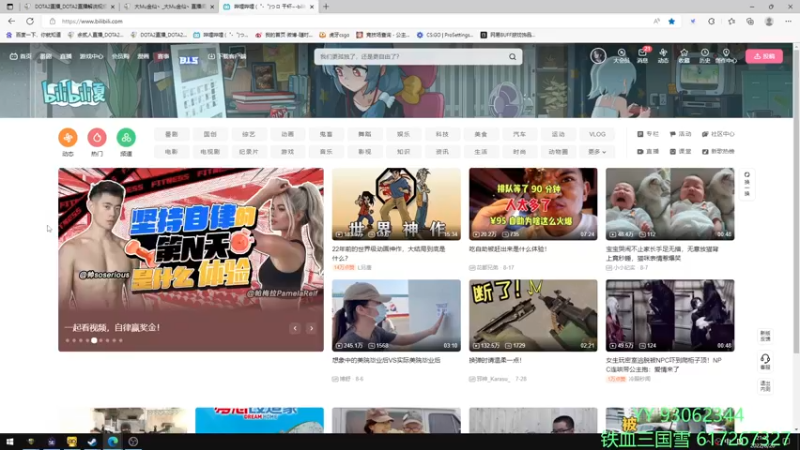Open 新歌热榜 music chart link
The image size is (800, 450).
[x=718, y=152]
